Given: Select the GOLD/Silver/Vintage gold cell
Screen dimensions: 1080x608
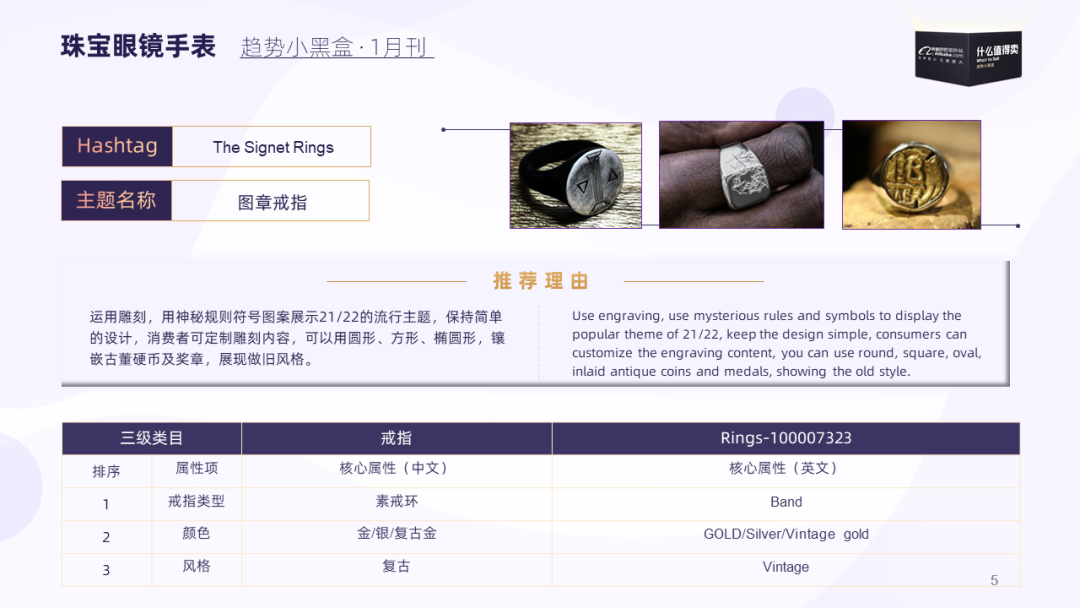Looking at the screenshot, I should [x=786, y=534].
